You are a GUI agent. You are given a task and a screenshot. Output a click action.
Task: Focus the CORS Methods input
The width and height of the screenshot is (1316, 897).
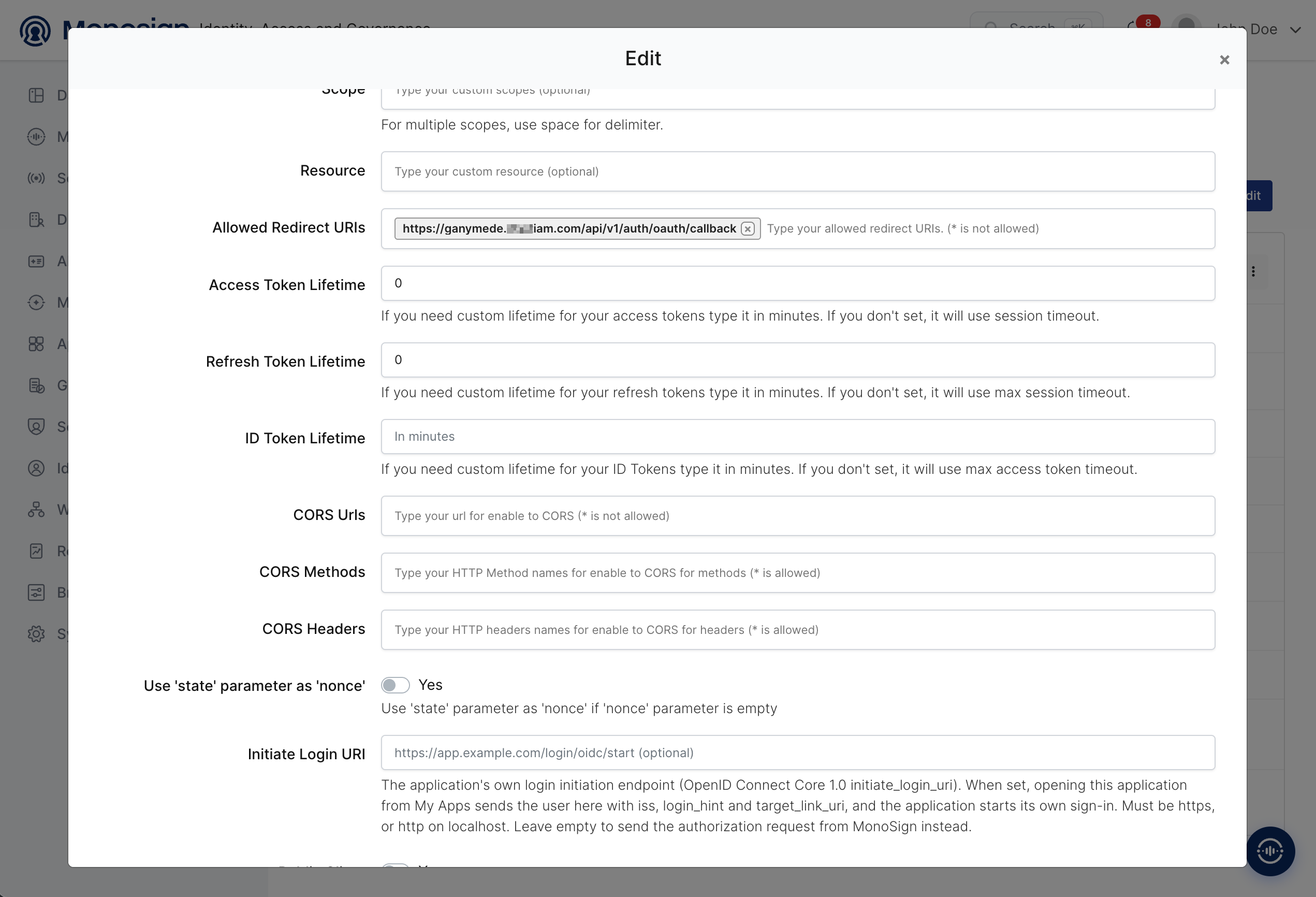tap(798, 573)
